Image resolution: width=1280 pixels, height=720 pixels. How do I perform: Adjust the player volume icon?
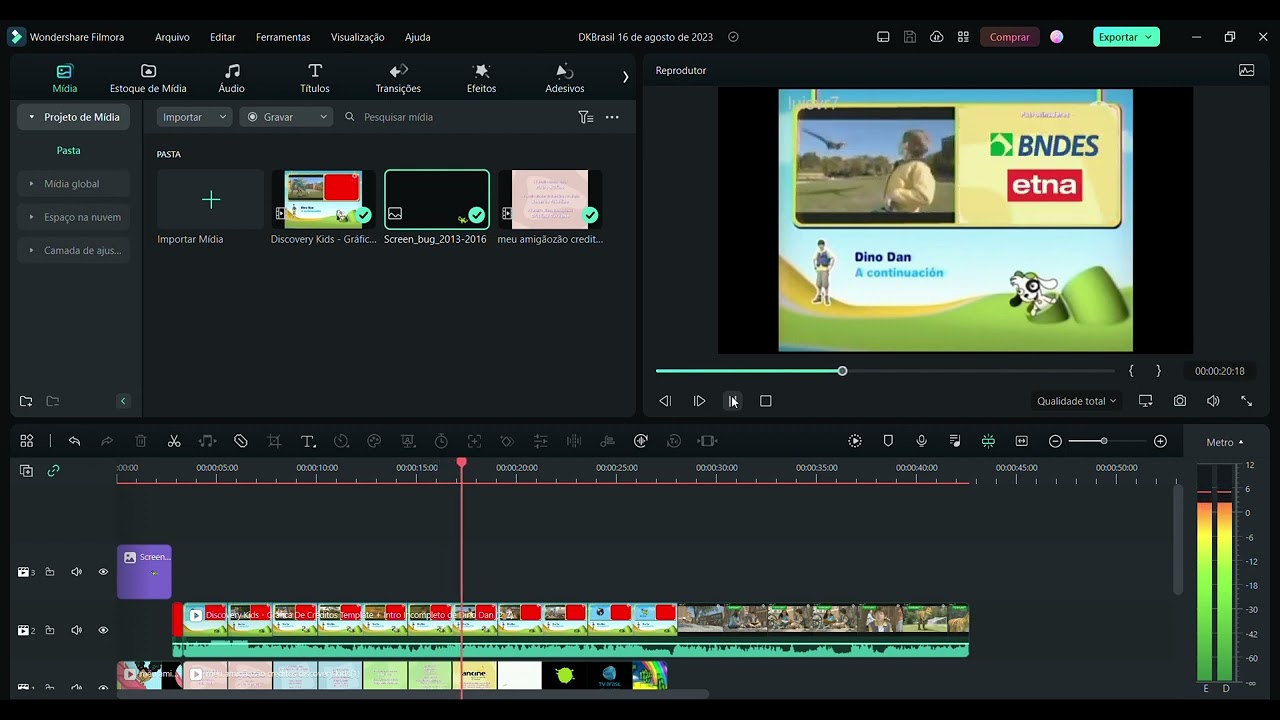pos(1213,401)
